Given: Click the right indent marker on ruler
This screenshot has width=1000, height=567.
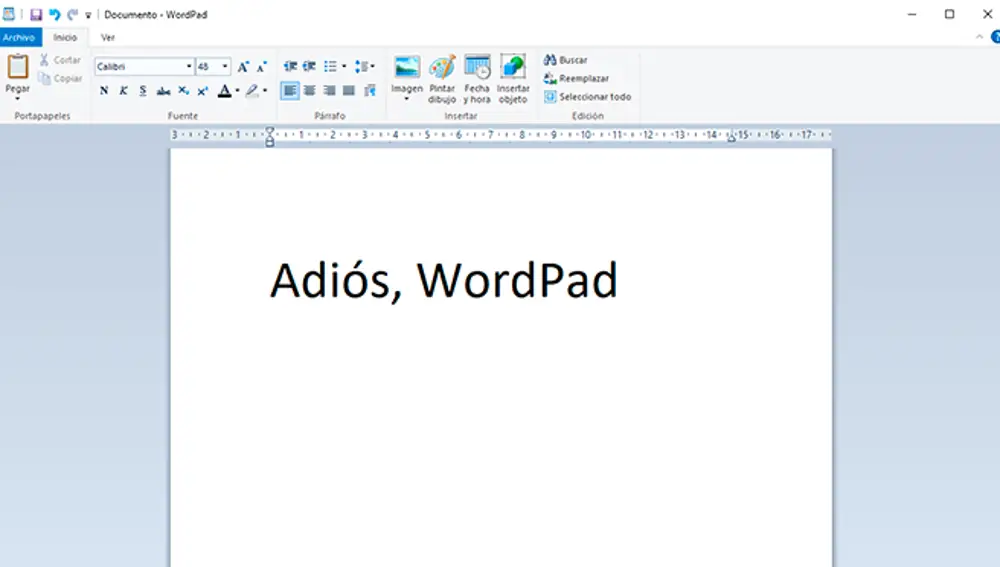Looking at the screenshot, I should point(732,136).
